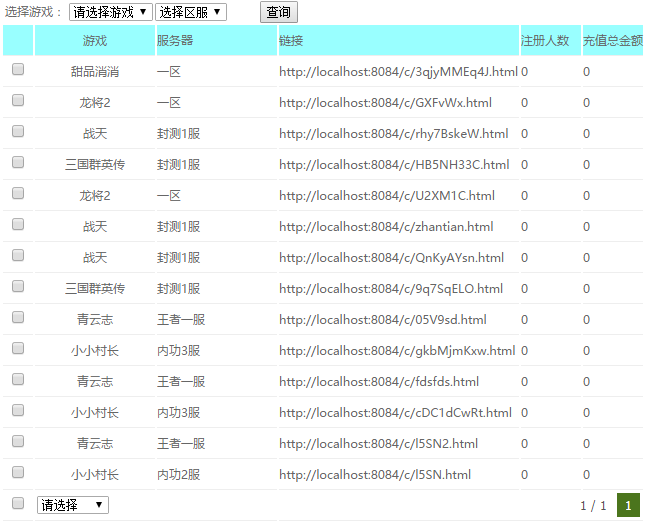Select the QnKyAYsn.html row checkbox

[x=18, y=255]
